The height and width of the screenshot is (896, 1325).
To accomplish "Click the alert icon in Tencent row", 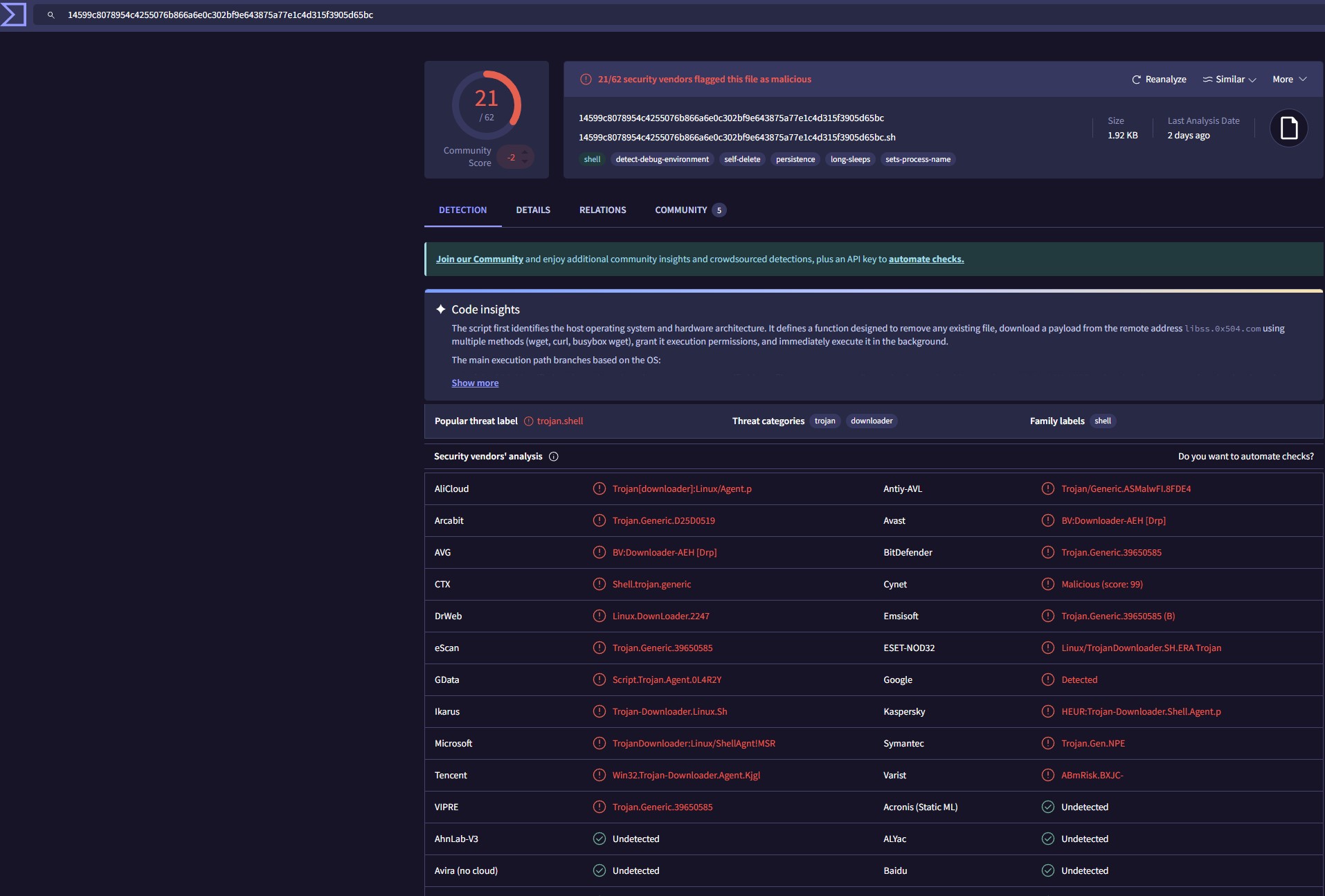I will [600, 775].
